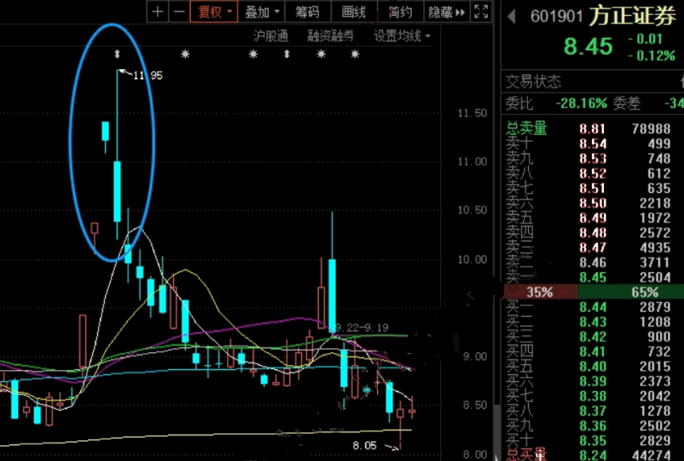Viewport: 684px width, 461px height.
Task: Click the 买七 price 8.38
Action: [x=593, y=396]
